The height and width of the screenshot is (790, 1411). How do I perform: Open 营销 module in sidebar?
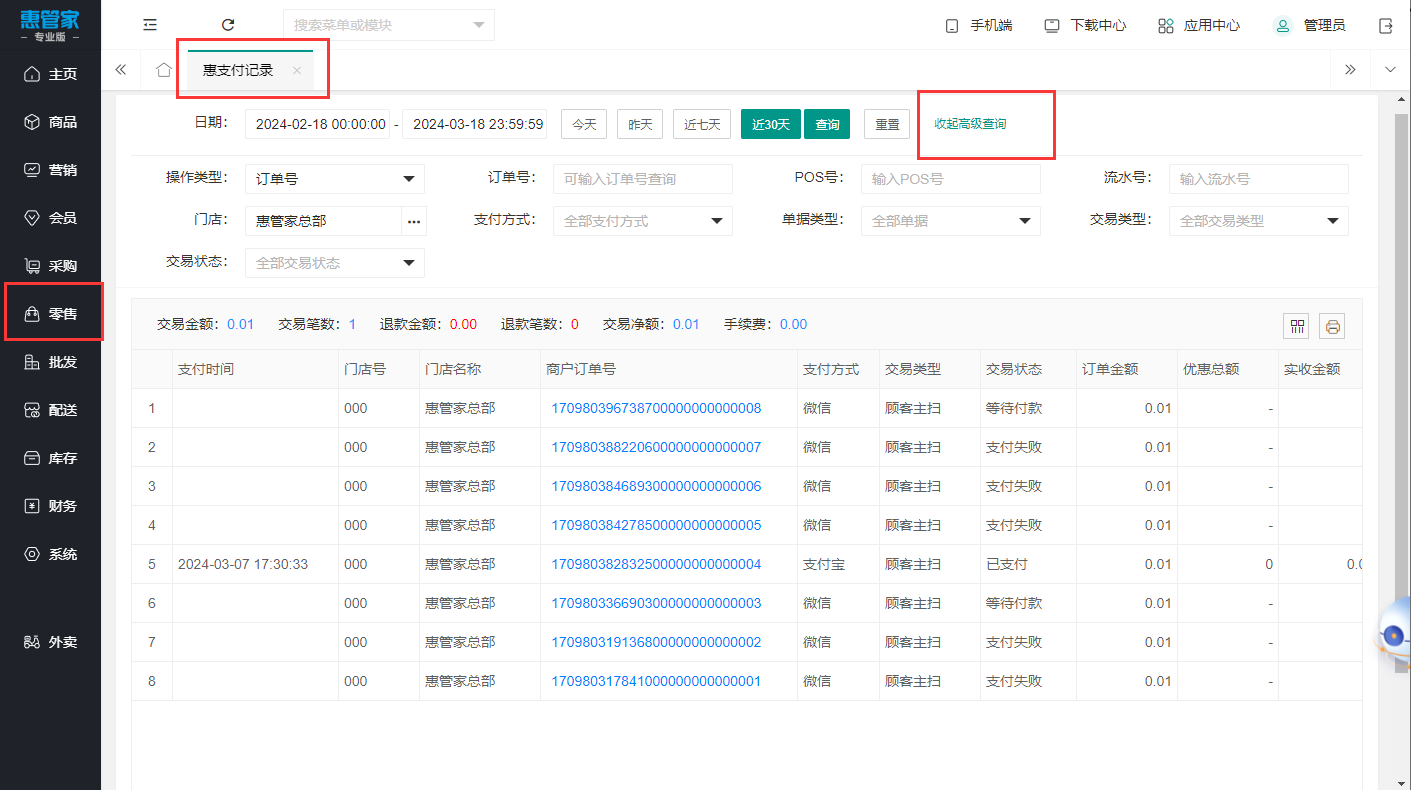coord(51,170)
